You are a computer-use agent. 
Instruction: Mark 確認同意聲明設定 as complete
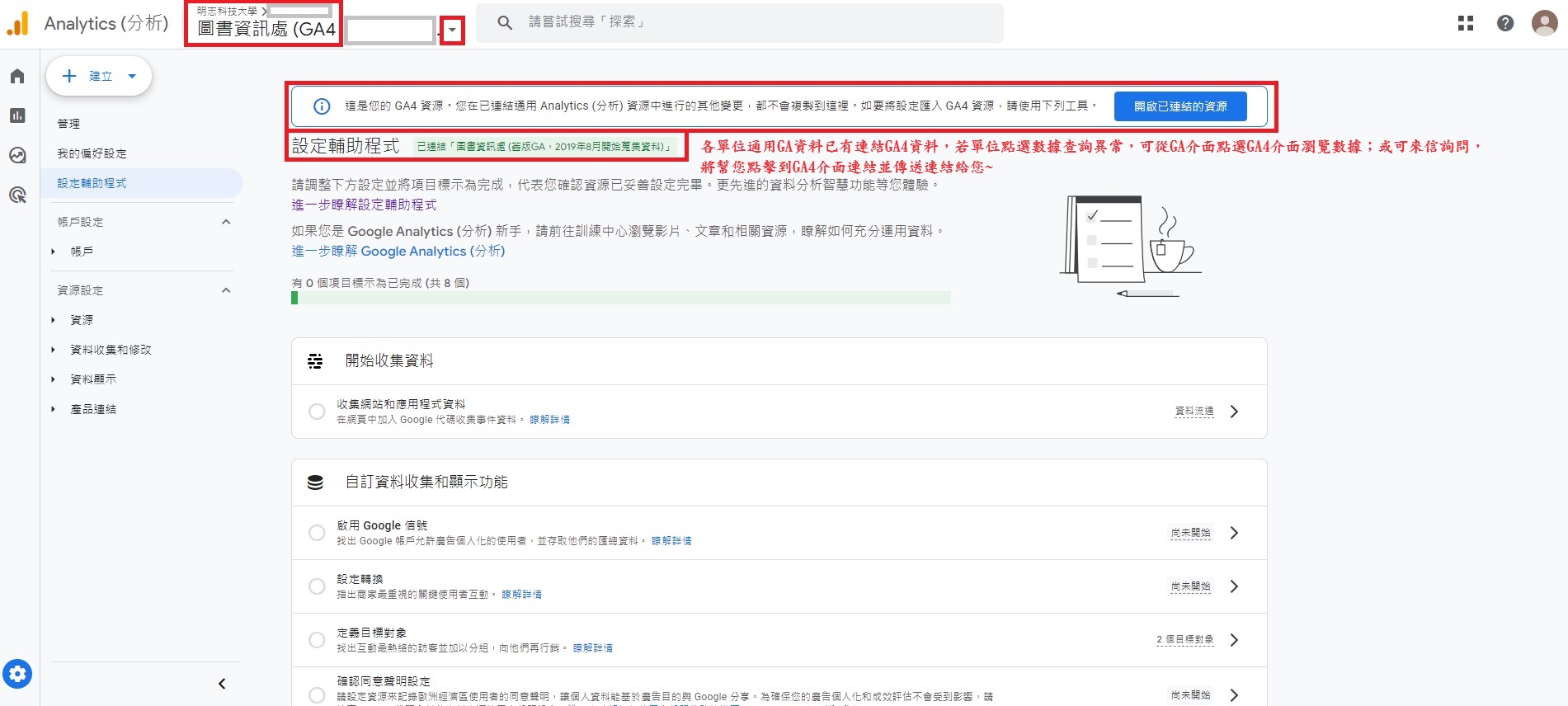point(317,695)
